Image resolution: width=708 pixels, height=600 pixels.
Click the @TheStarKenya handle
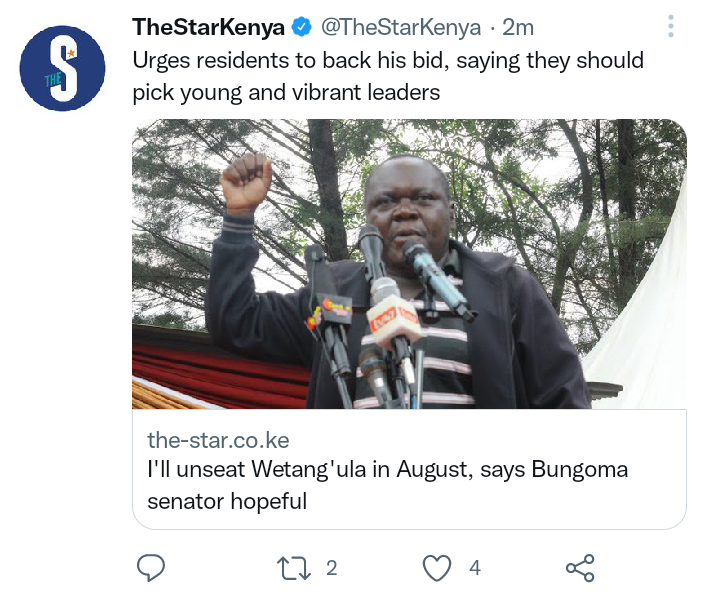tap(401, 28)
